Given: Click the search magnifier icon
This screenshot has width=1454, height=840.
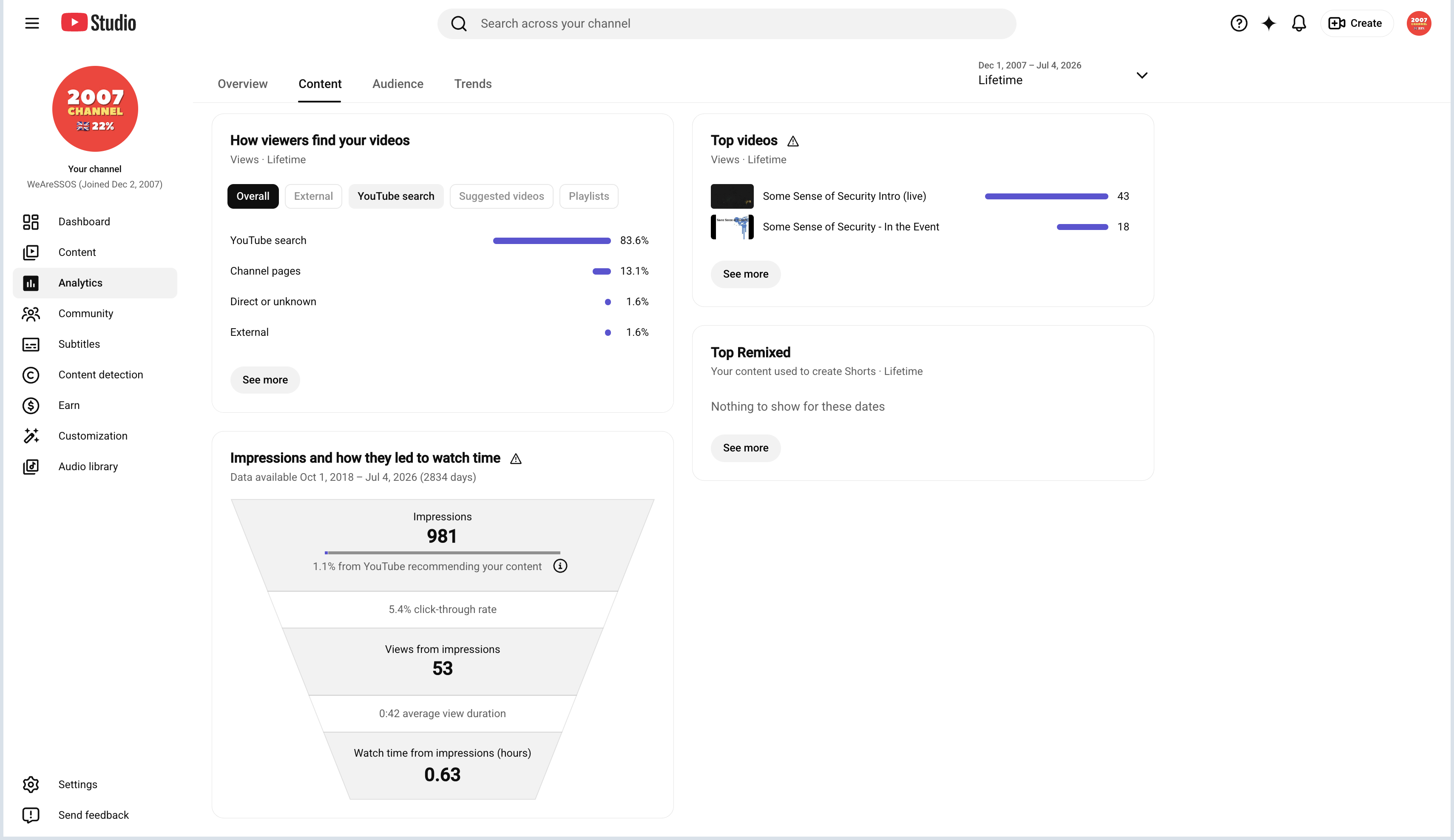Looking at the screenshot, I should coord(459,24).
